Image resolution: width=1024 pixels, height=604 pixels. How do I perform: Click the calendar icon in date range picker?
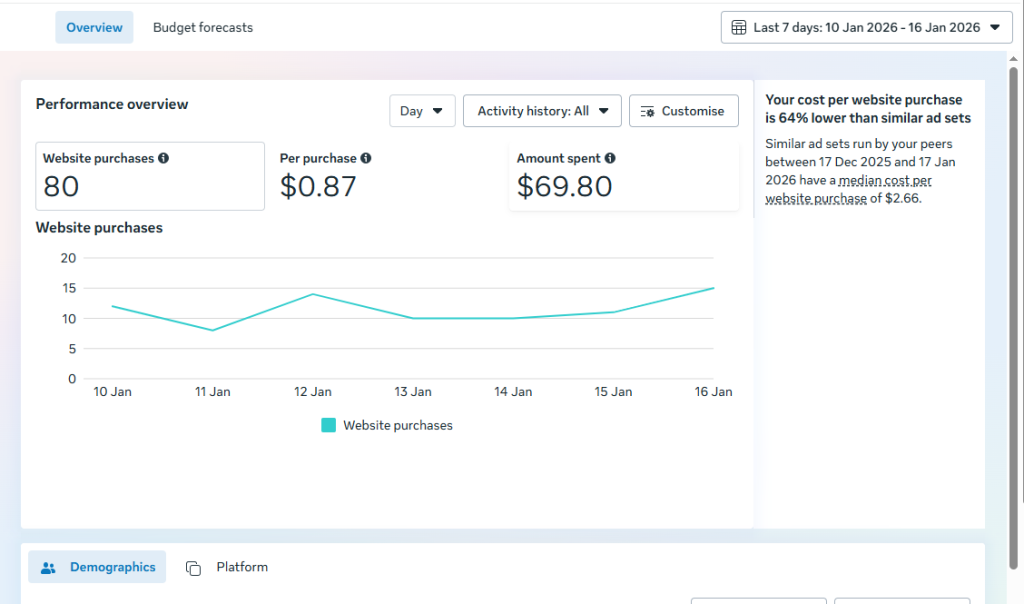click(x=739, y=27)
